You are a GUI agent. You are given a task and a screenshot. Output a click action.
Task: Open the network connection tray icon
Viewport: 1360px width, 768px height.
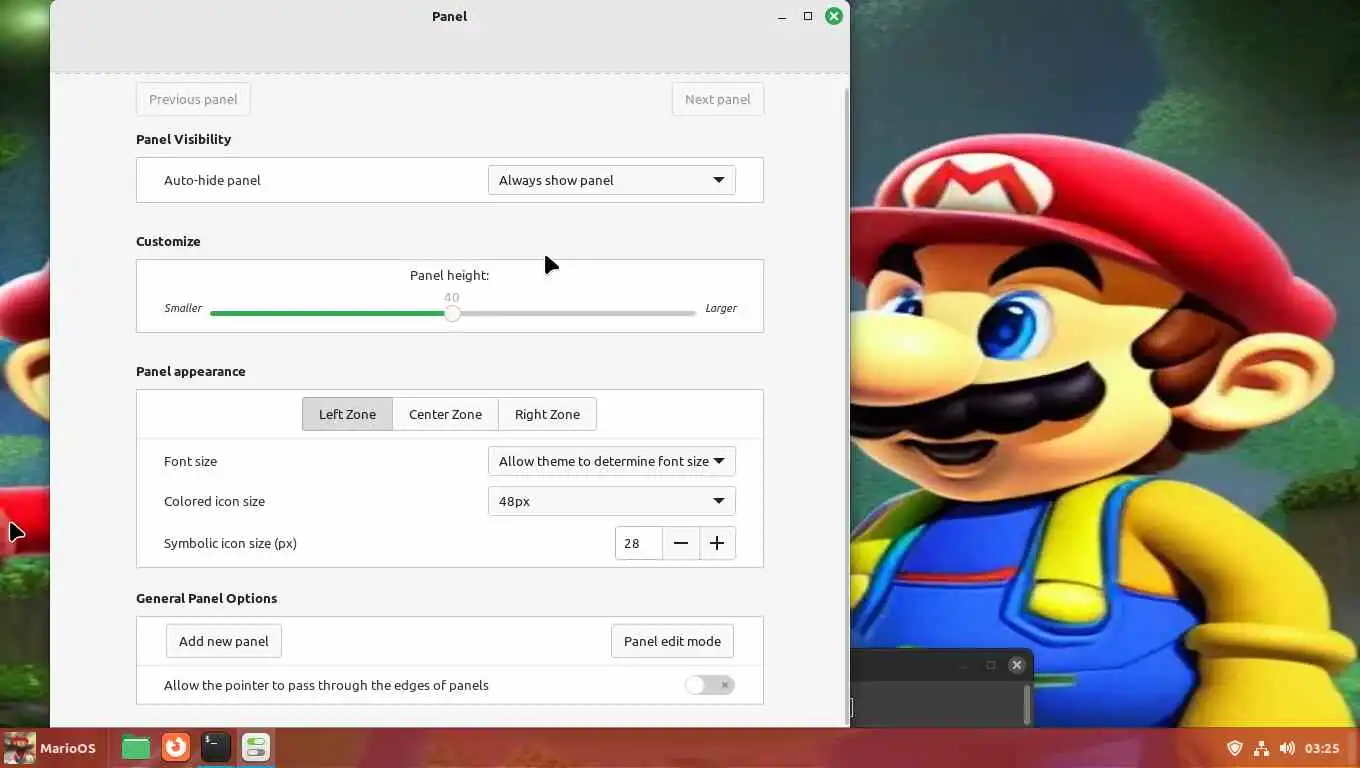click(1261, 748)
